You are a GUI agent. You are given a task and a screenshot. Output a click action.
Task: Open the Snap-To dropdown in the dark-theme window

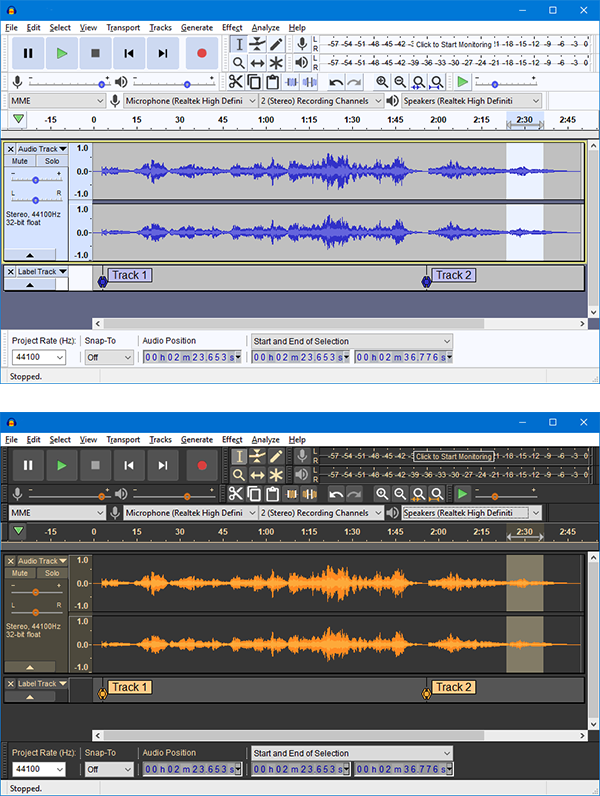pos(109,770)
